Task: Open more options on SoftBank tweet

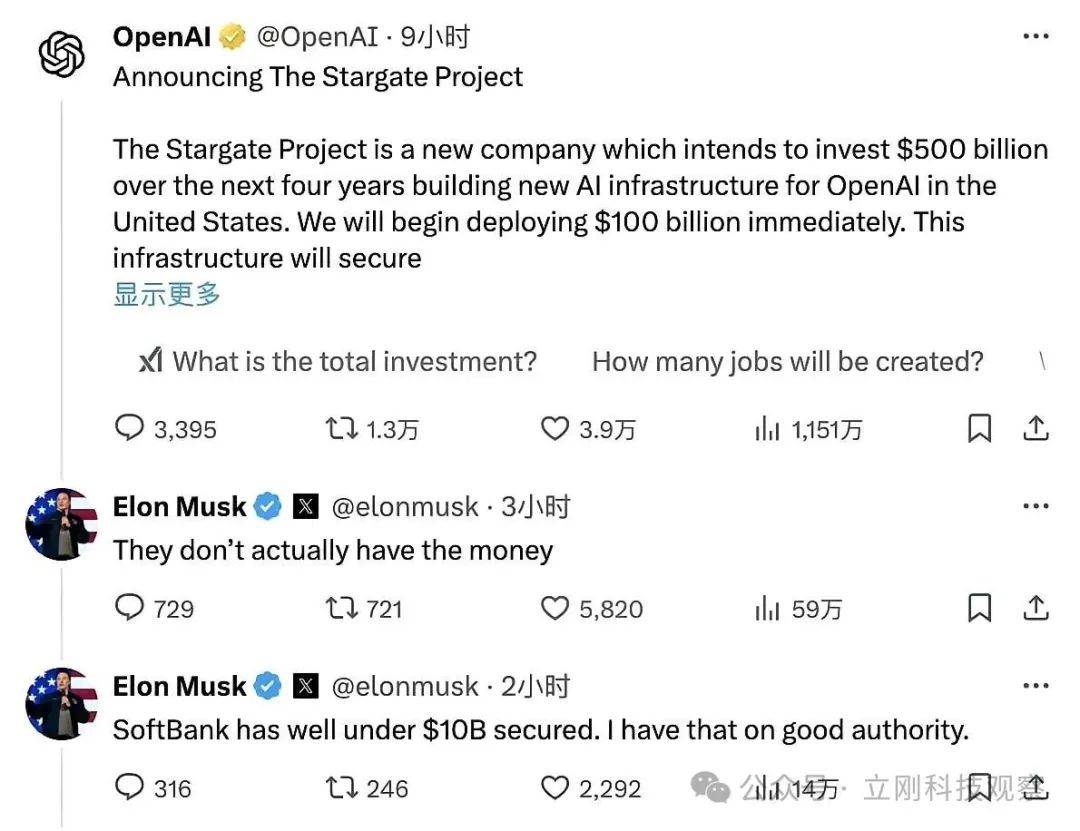Action: point(1035,686)
